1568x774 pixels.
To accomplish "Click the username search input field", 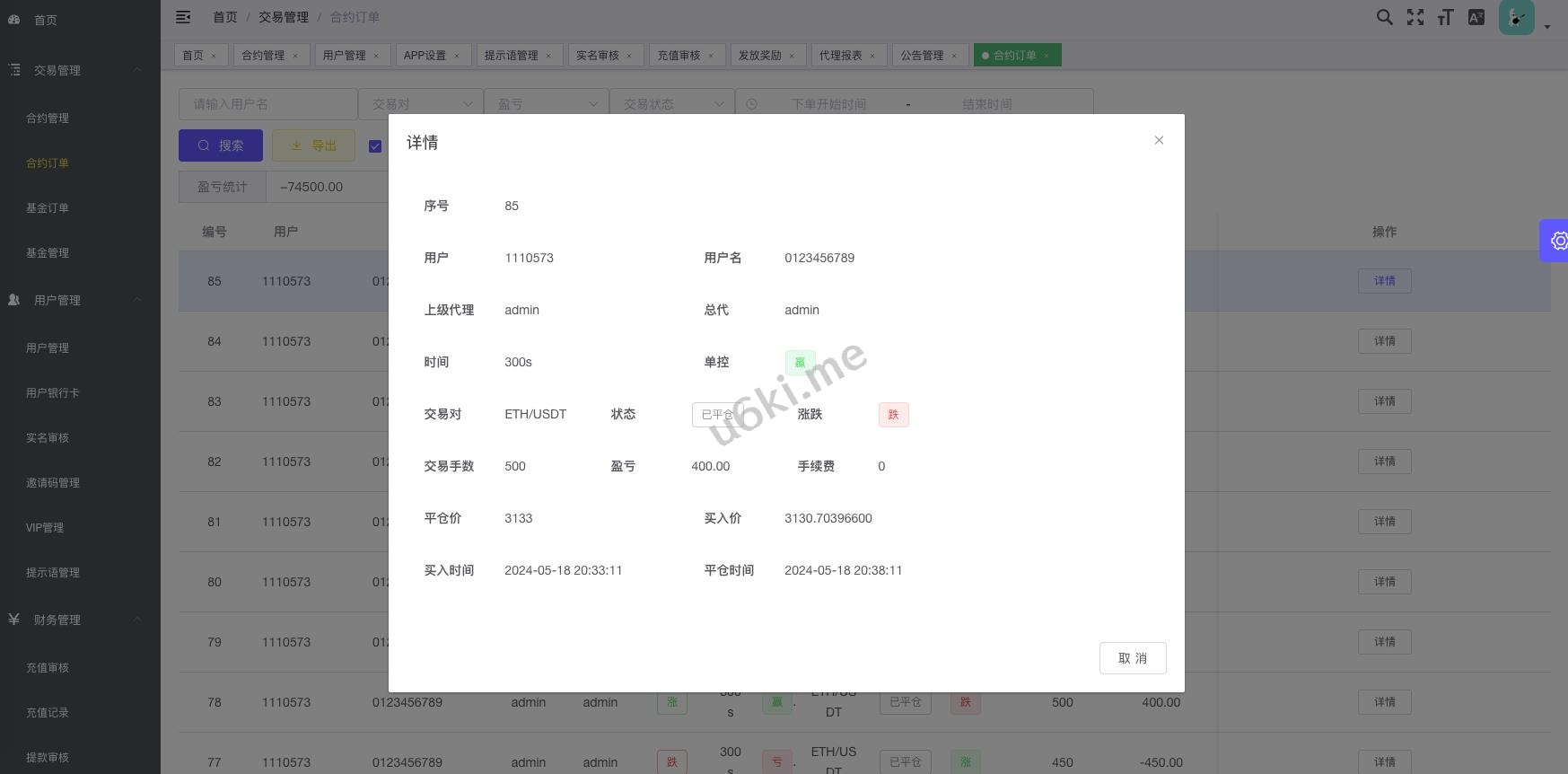I will coord(267,104).
